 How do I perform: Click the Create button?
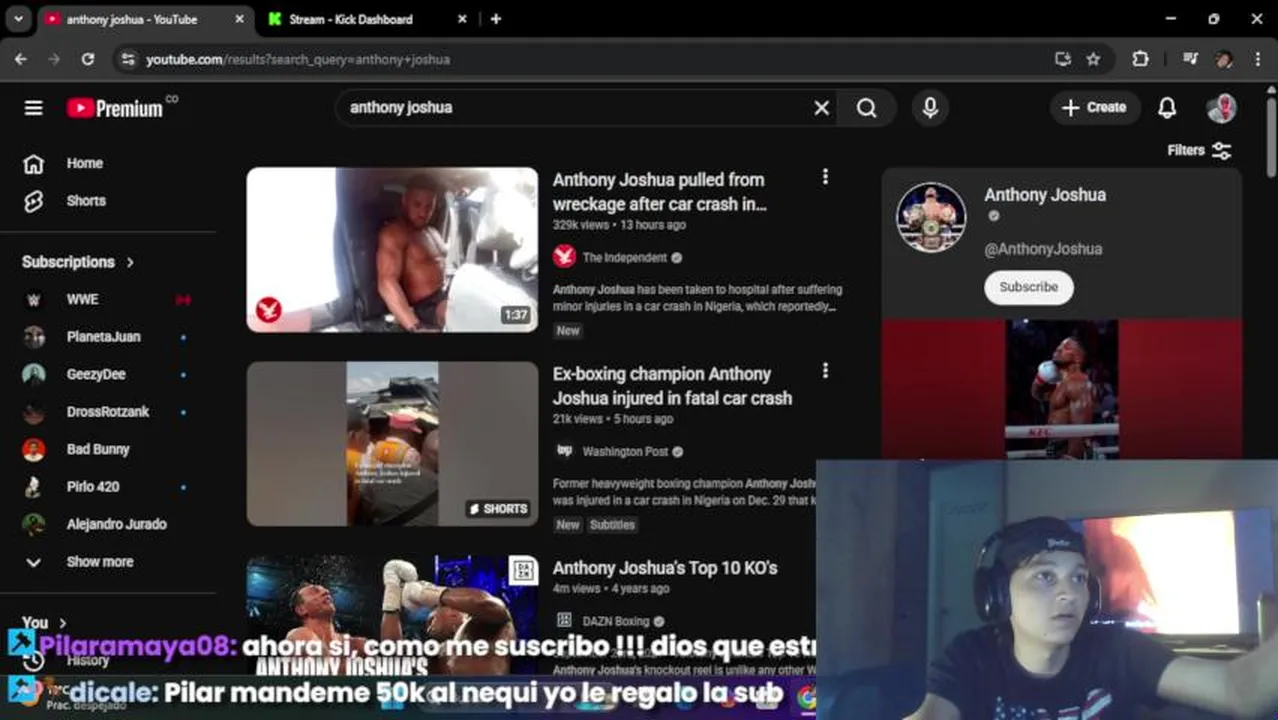tap(1094, 108)
